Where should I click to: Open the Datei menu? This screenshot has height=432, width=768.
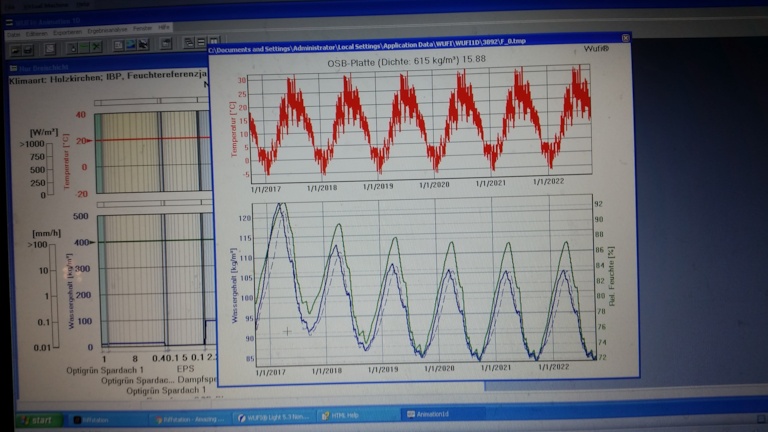pyautogui.click(x=15, y=32)
